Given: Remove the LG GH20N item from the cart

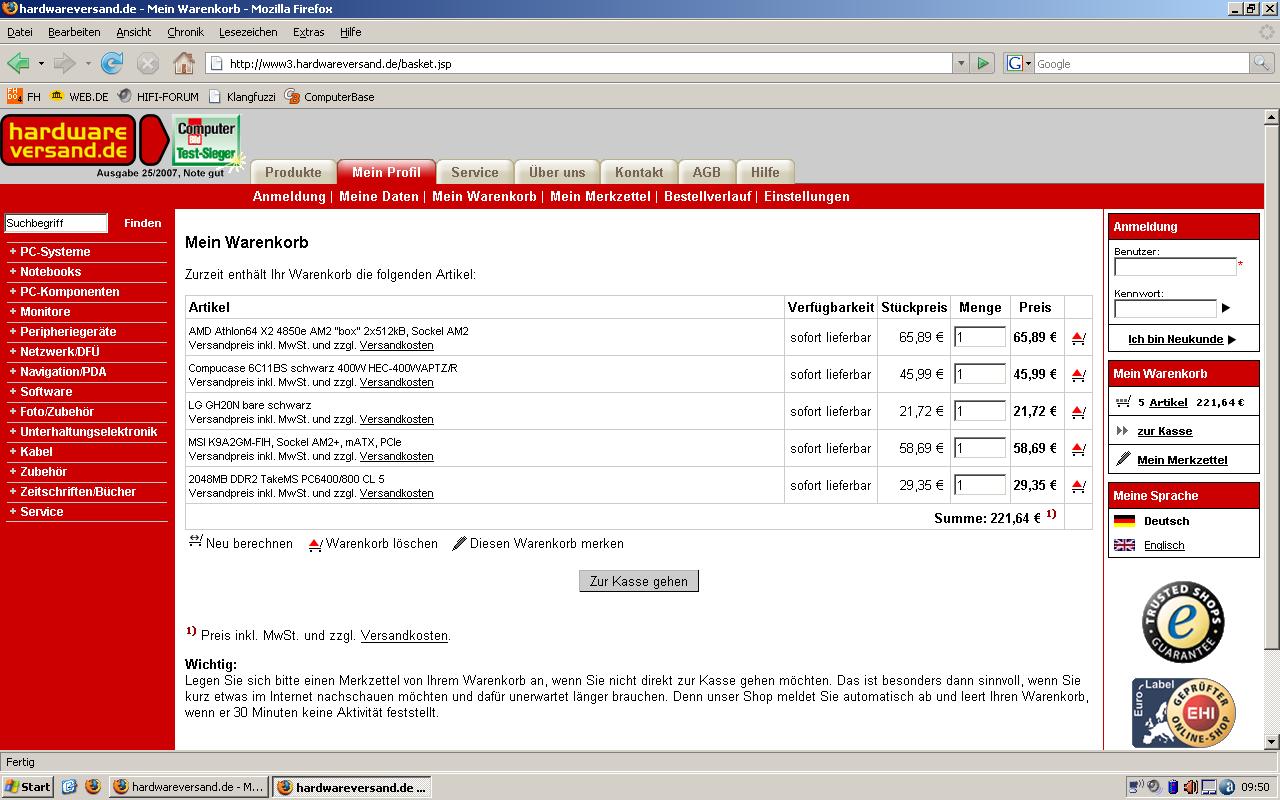Looking at the screenshot, I should pos(1078,412).
